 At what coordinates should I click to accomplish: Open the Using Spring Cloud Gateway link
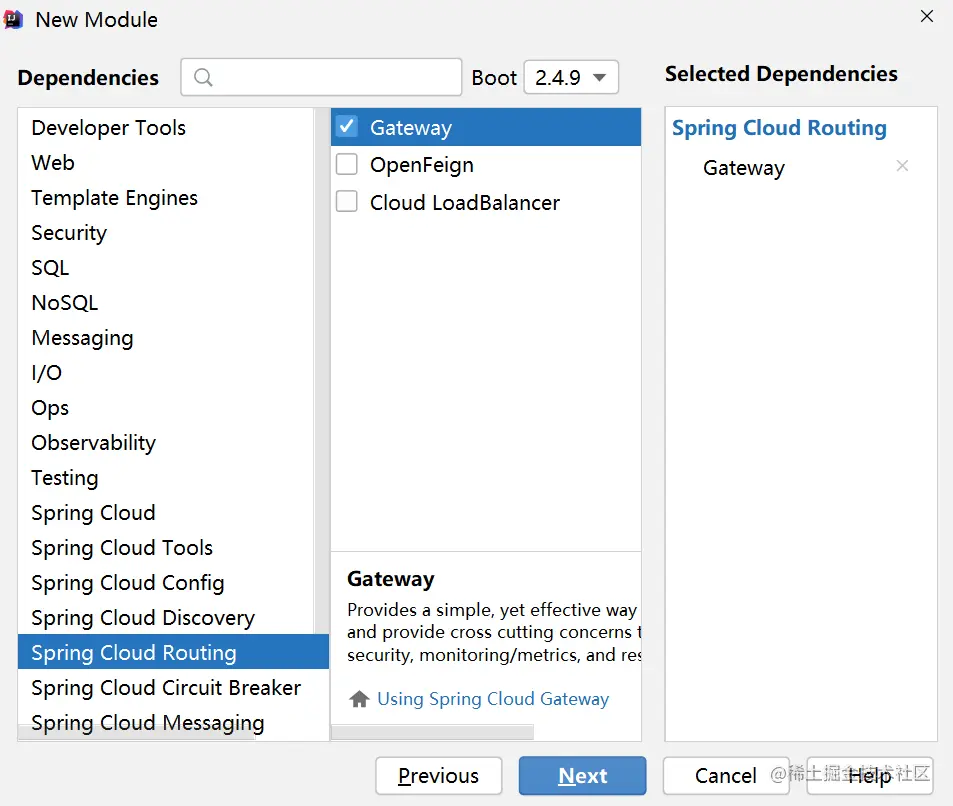point(493,699)
